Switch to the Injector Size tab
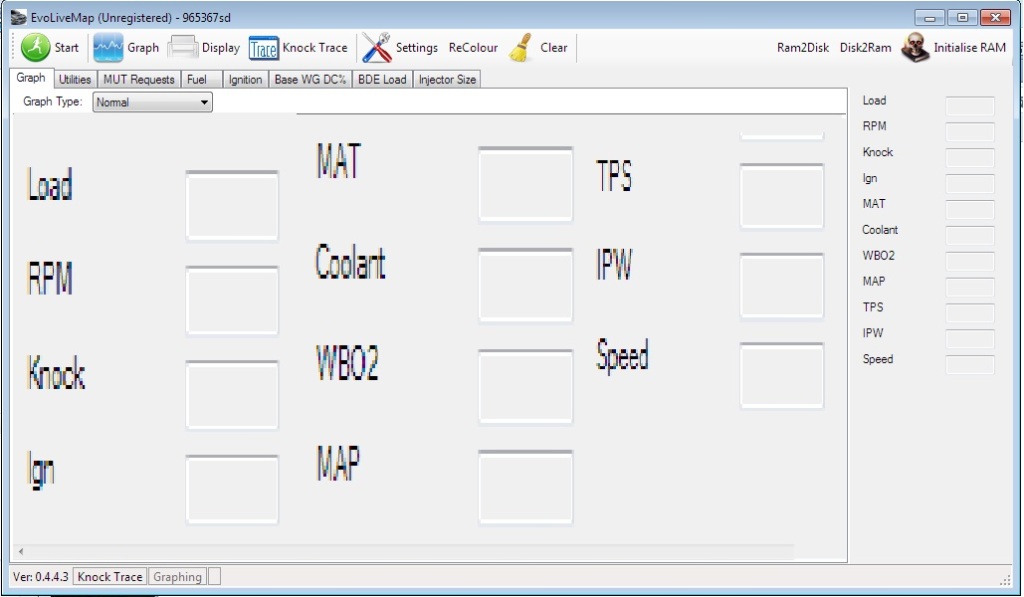The width and height of the screenshot is (1024, 597). pyautogui.click(x=447, y=80)
